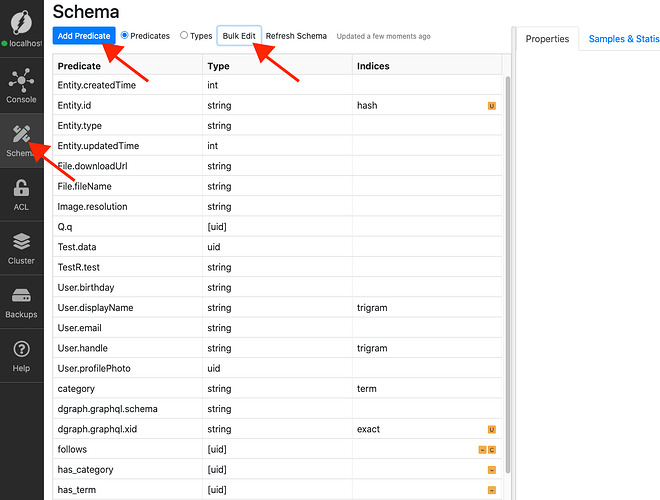The width and height of the screenshot is (660, 500).
Task: Click the upsert badge on Entity.id row
Action: 492,106
